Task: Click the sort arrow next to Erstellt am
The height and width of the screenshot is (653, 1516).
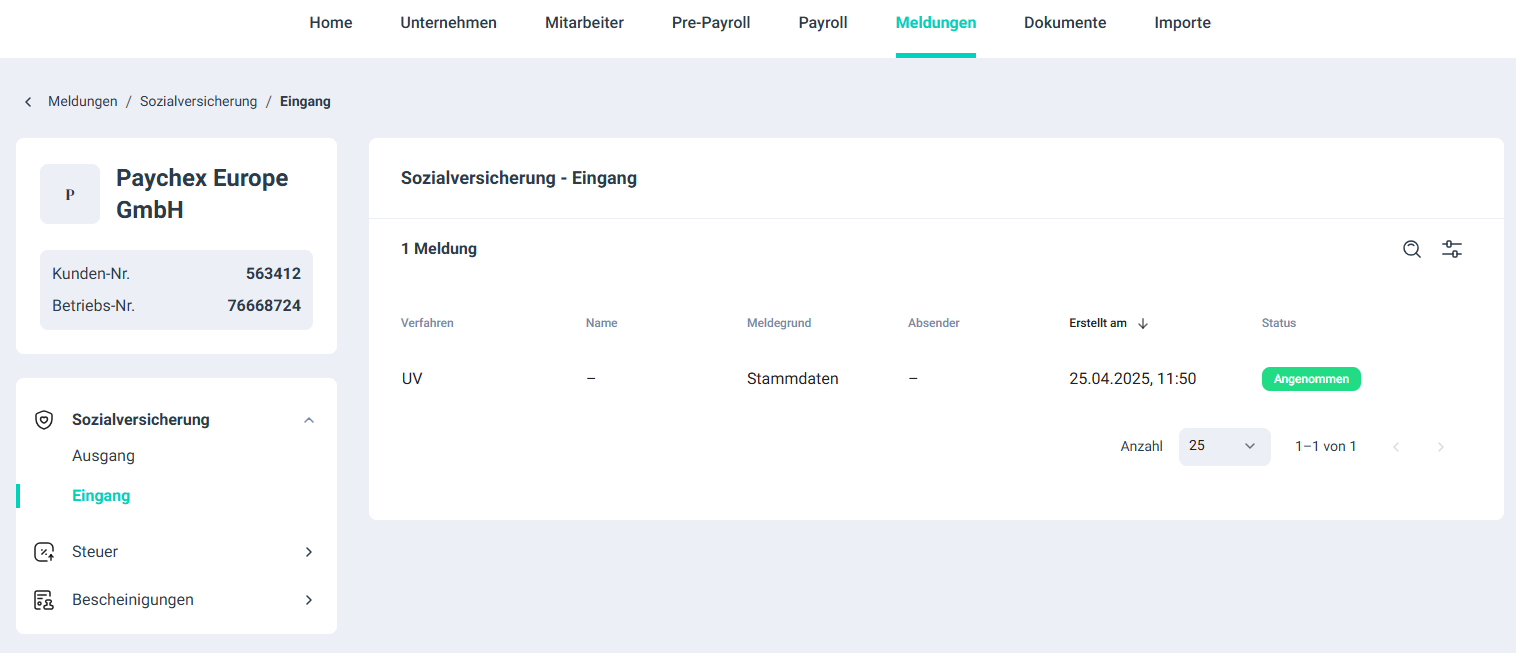Action: click(1143, 323)
